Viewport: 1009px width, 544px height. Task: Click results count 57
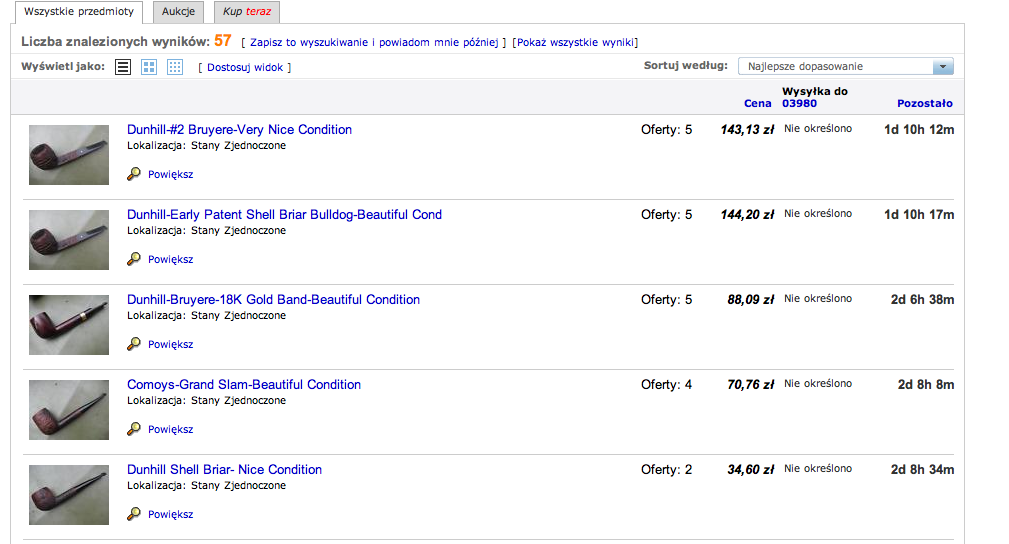223,41
